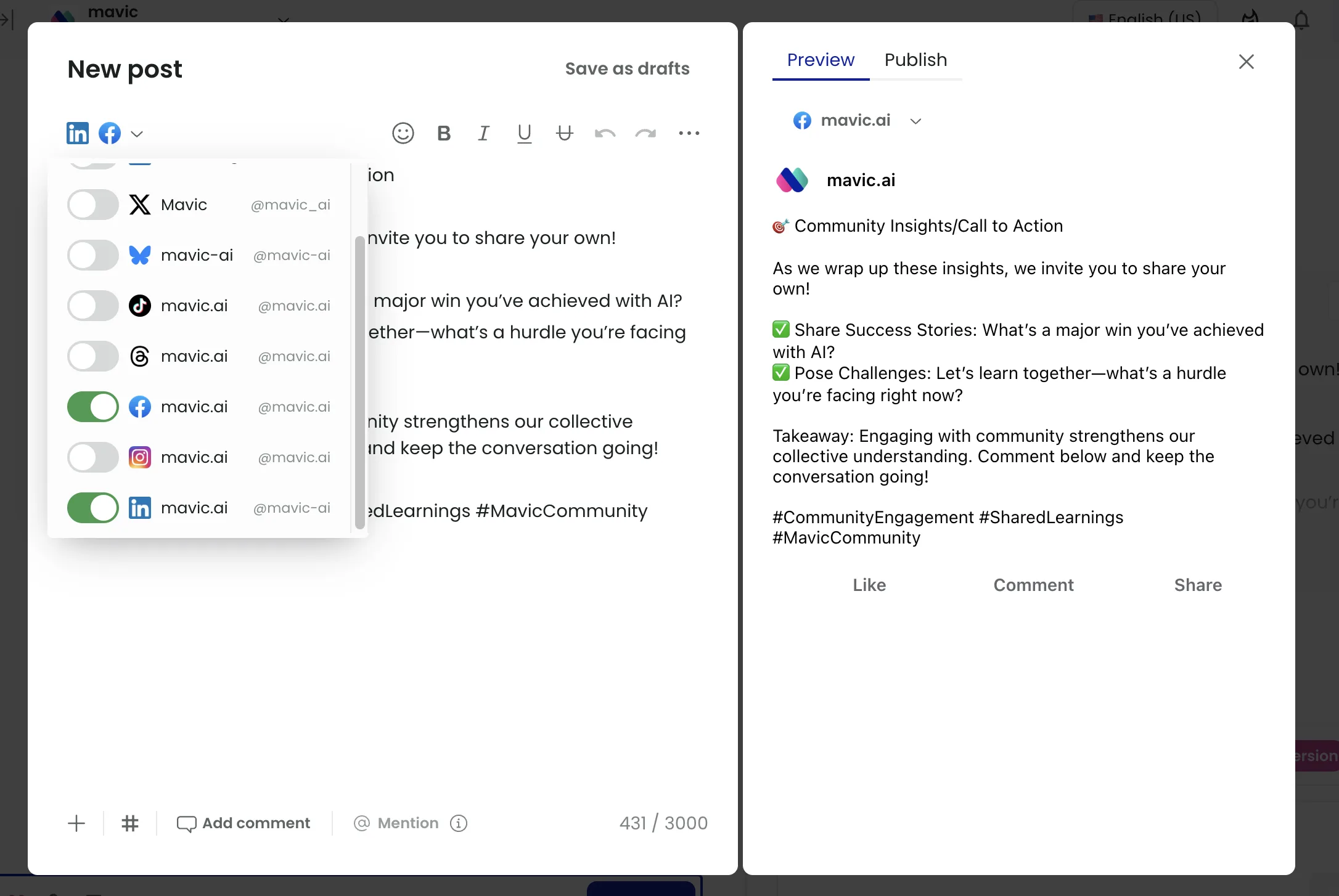The image size is (1339, 896).
Task: Click the LinkedIn icon in editor header
Action: pyautogui.click(x=78, y=133)
